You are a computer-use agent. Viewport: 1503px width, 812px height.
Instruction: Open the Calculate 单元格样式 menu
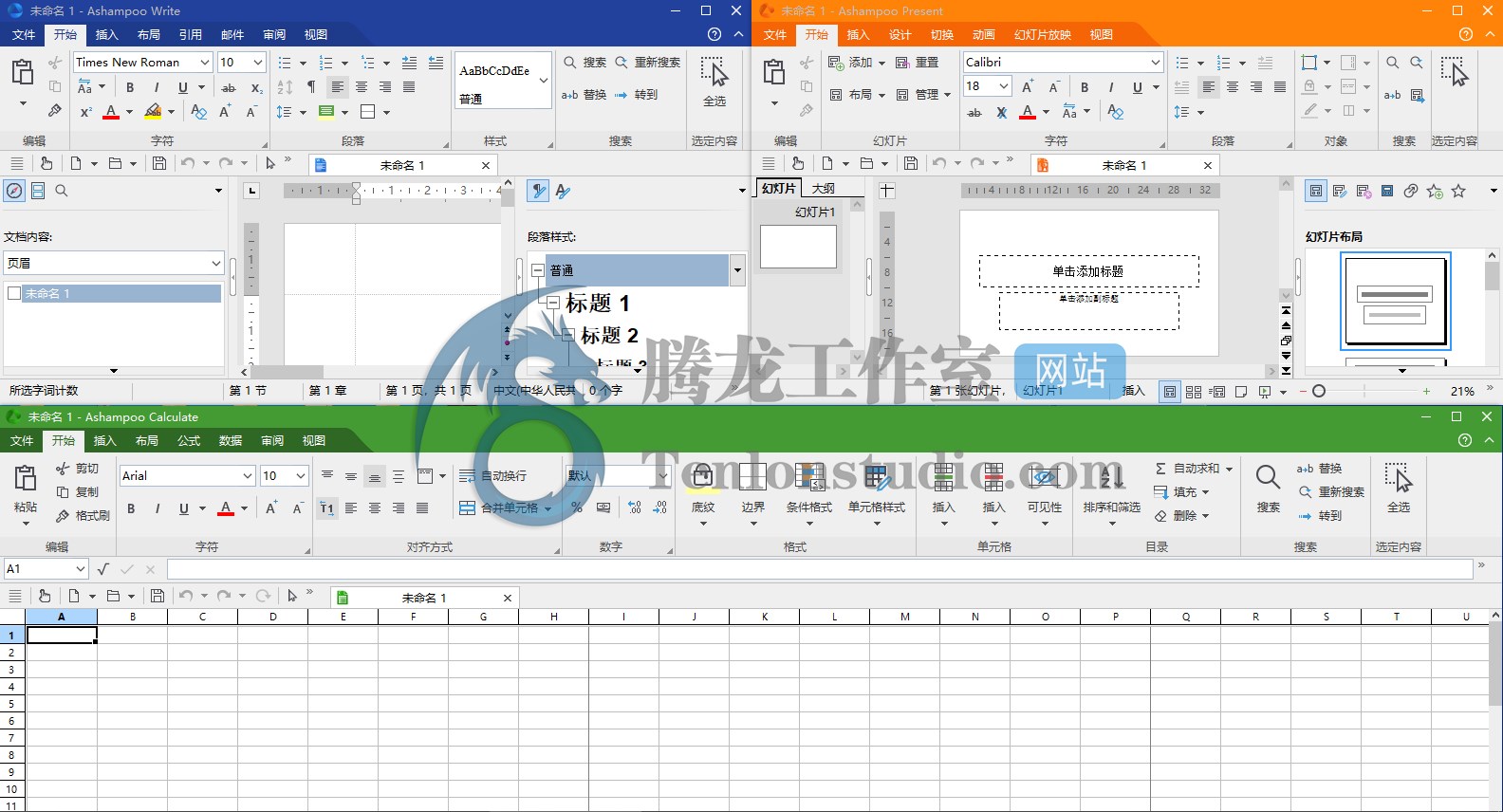click(877, 494)
